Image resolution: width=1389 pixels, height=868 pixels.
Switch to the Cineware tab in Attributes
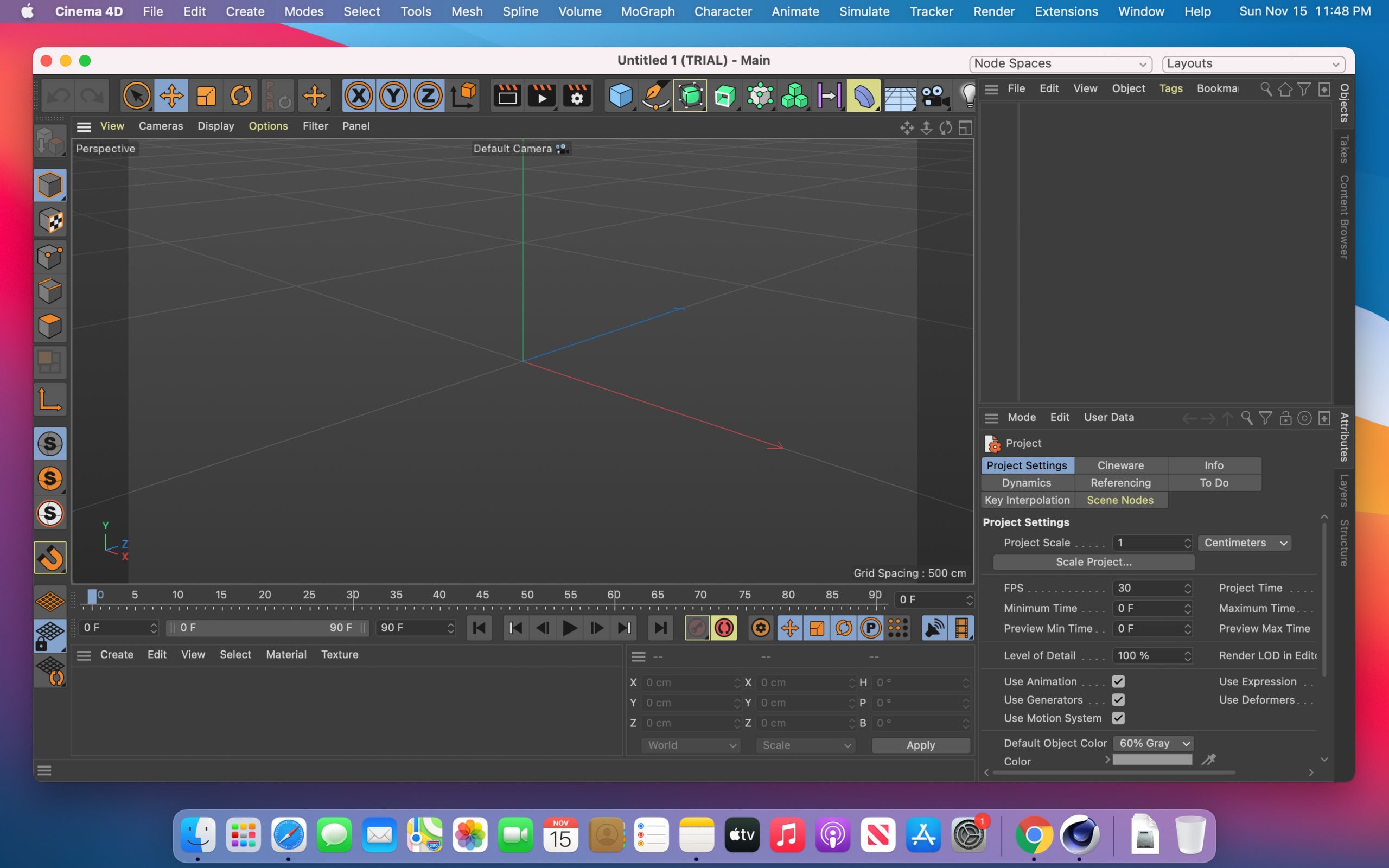[x=1120, y=465]
